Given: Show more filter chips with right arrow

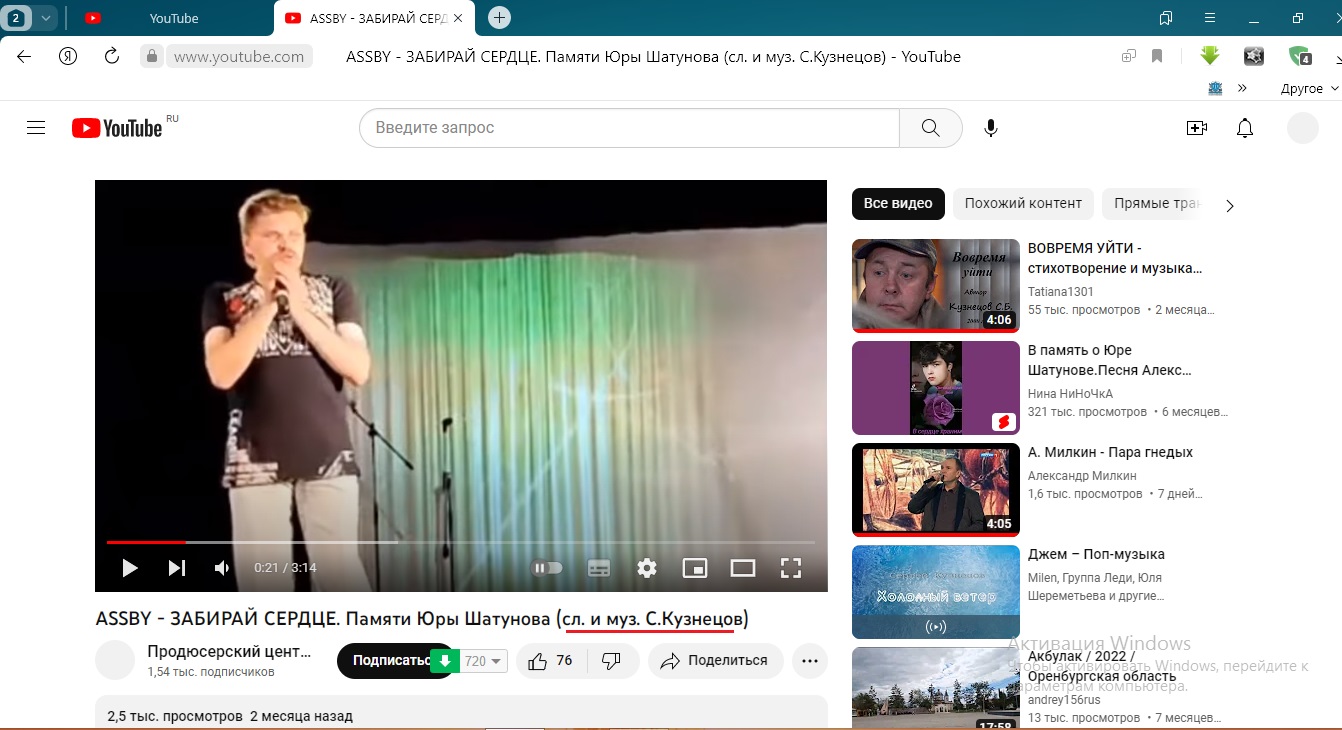Looking at the screenshot, I should pos(1230,205).
